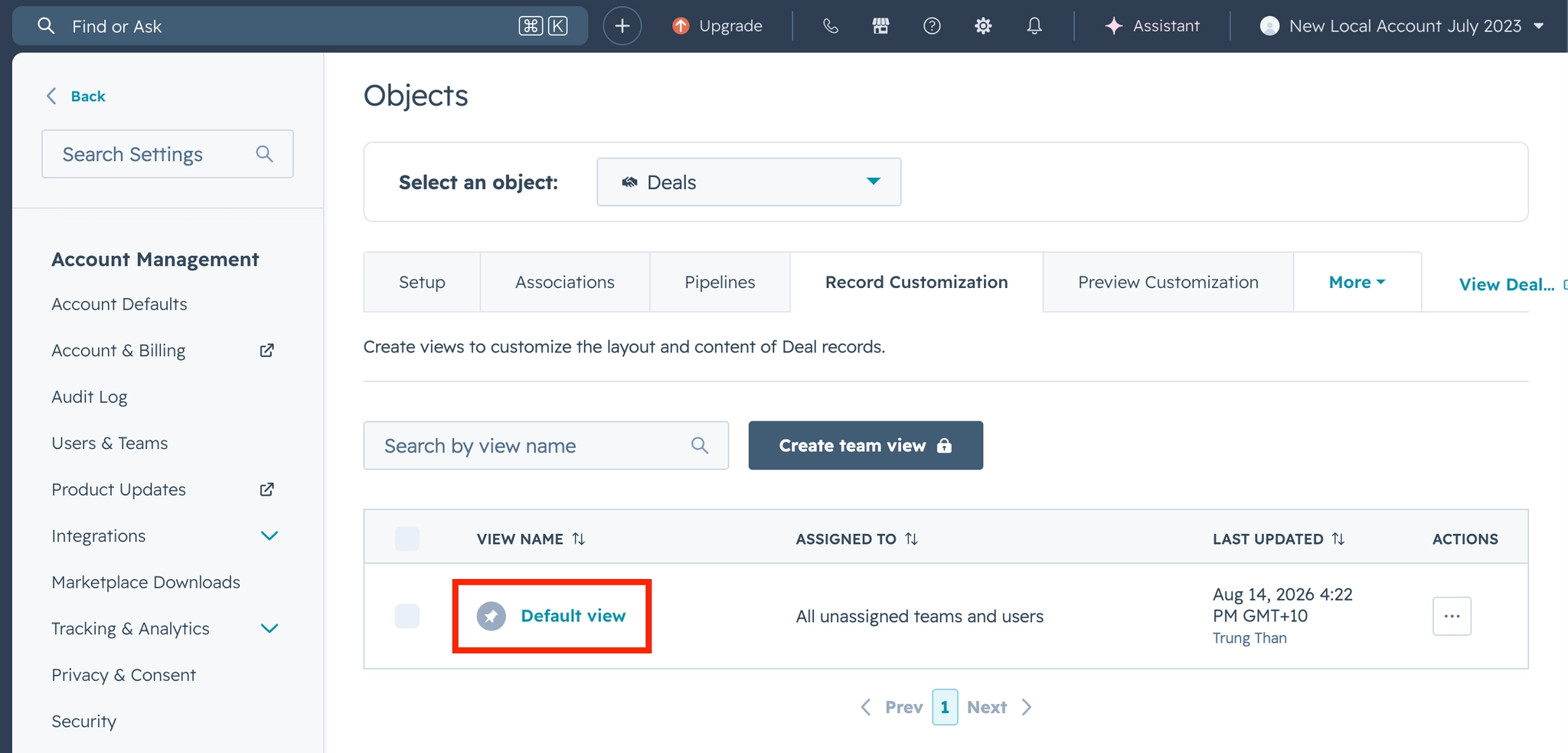1568x753 pixels.
Task: Switch to Preview Customization tab
Action: (1168, 282)
